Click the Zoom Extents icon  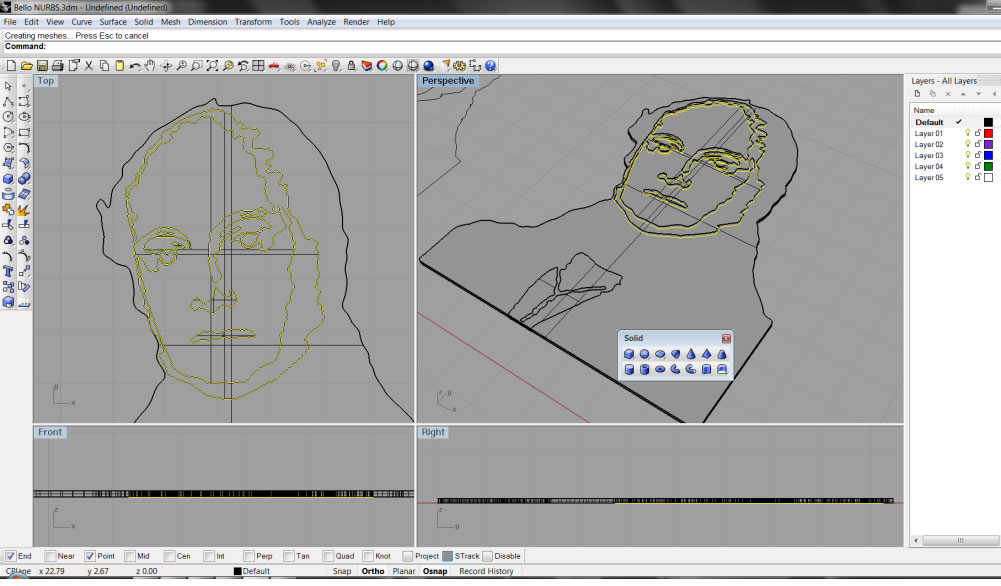click(x=212, y=66)
